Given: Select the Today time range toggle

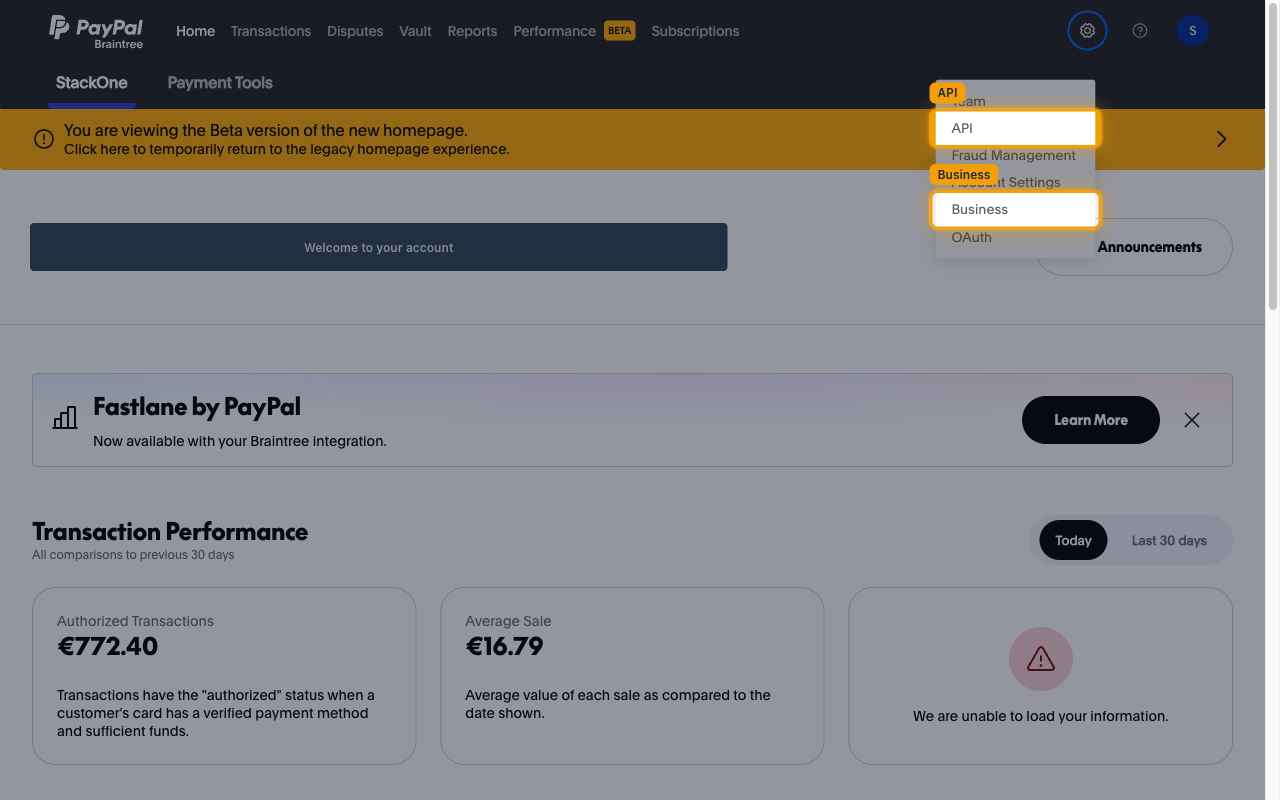Looking at the screenshot, I should [x=1073, y=540].
